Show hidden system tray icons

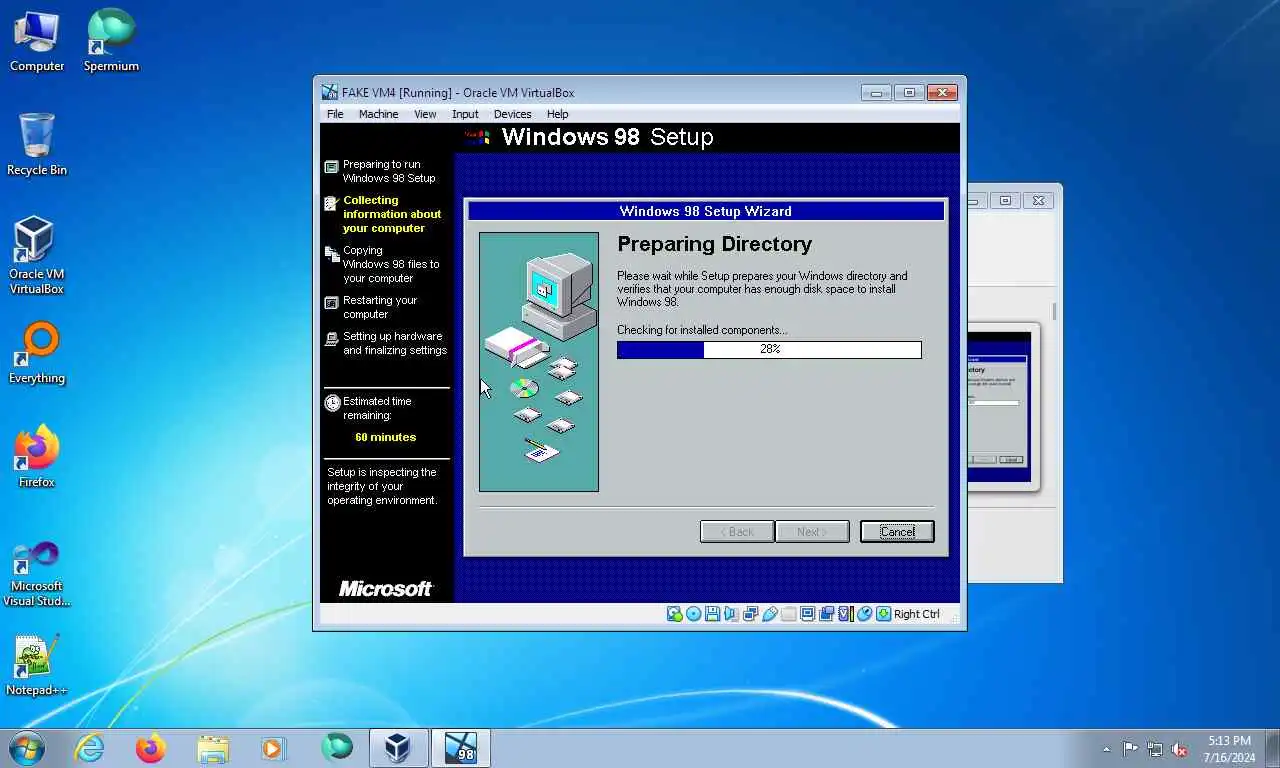tap(1106, 749)
